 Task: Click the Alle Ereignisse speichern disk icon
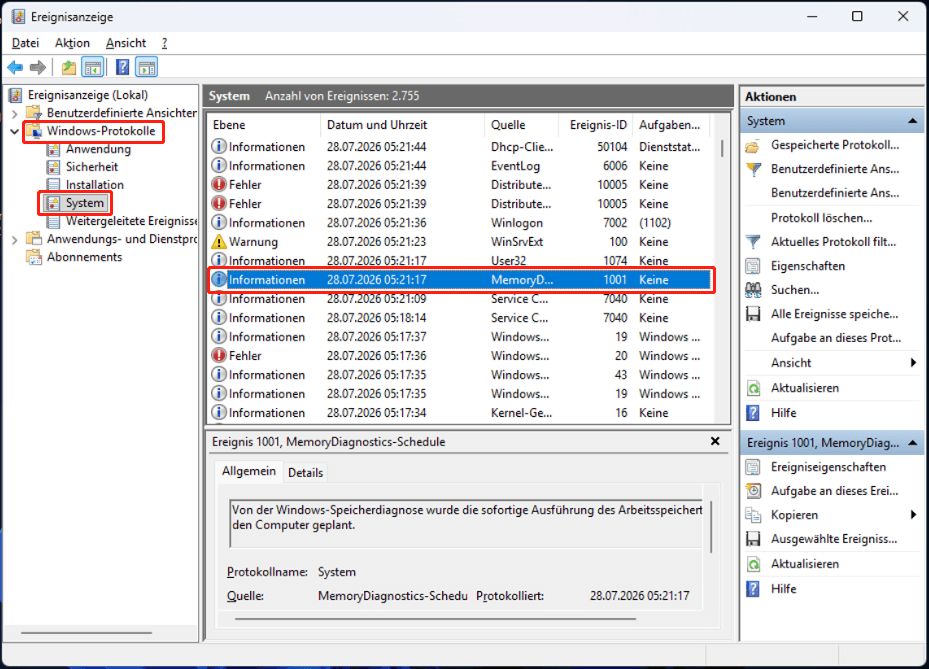coord(753,314)
